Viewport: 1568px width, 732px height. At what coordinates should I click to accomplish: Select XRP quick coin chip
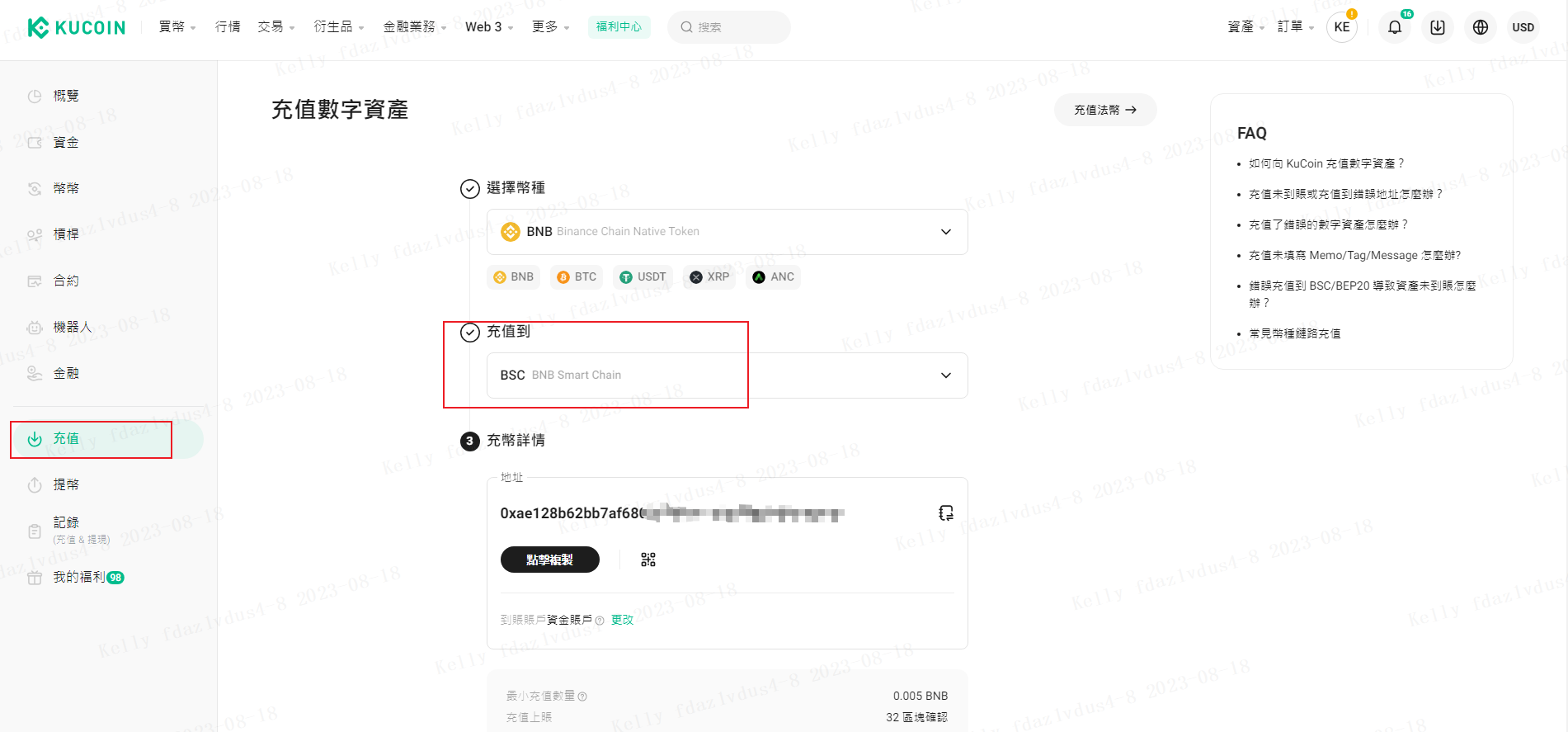tap(709, 276)
